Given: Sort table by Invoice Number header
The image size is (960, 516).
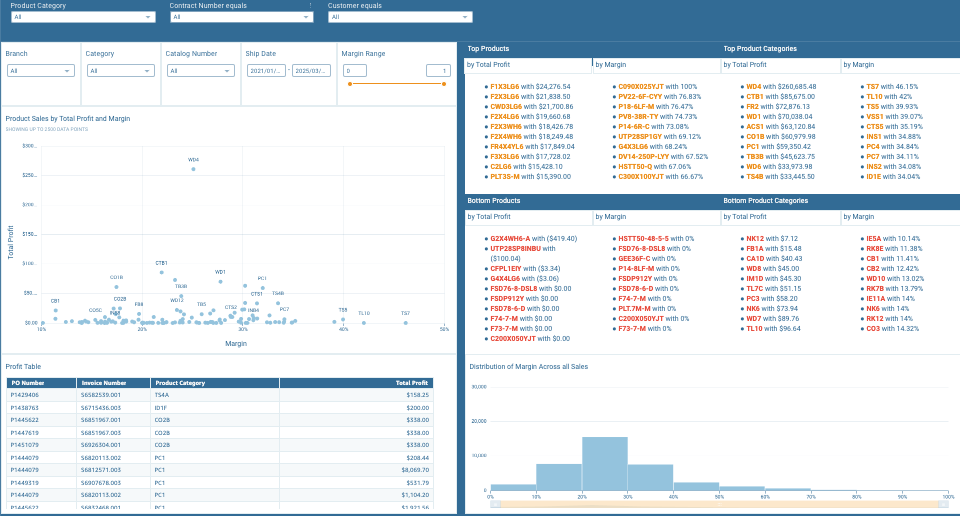Looking at the screenshot, I should click(114, 383).
